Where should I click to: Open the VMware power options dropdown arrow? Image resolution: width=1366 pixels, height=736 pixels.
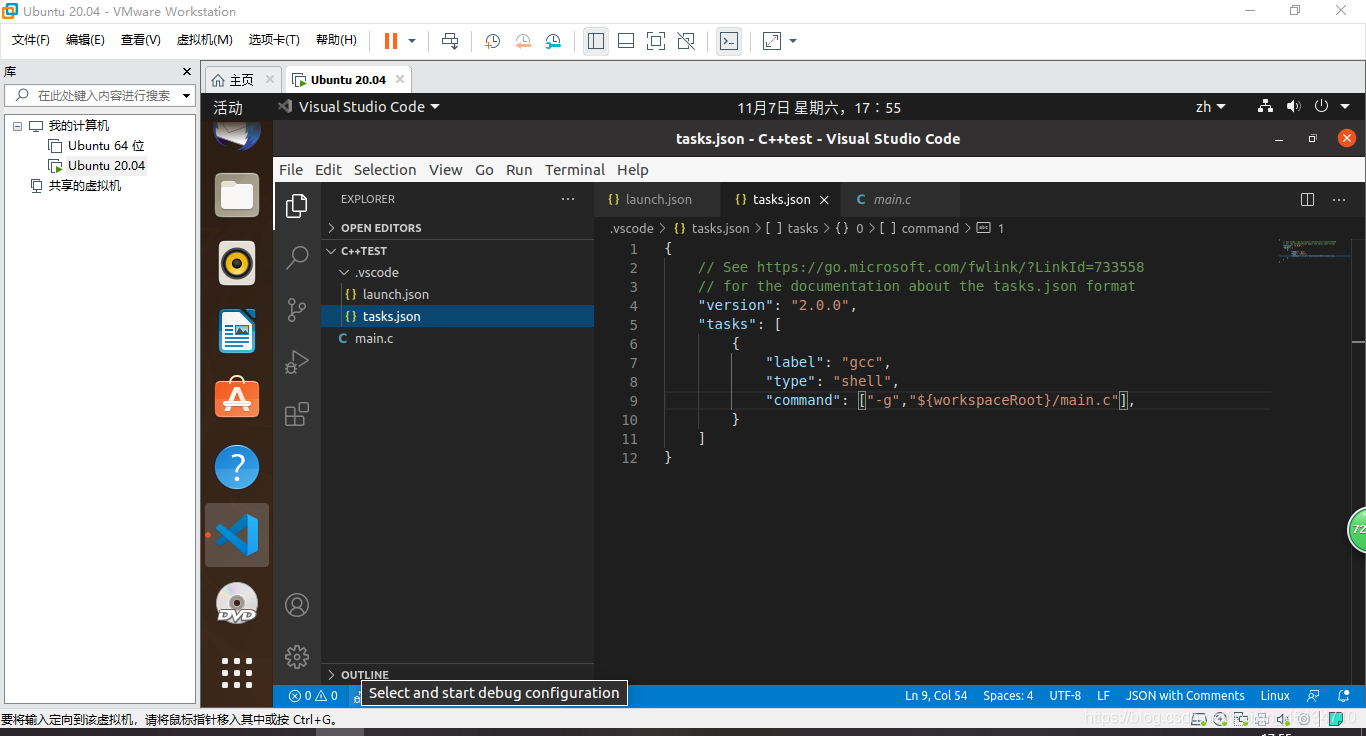(410, 41)
